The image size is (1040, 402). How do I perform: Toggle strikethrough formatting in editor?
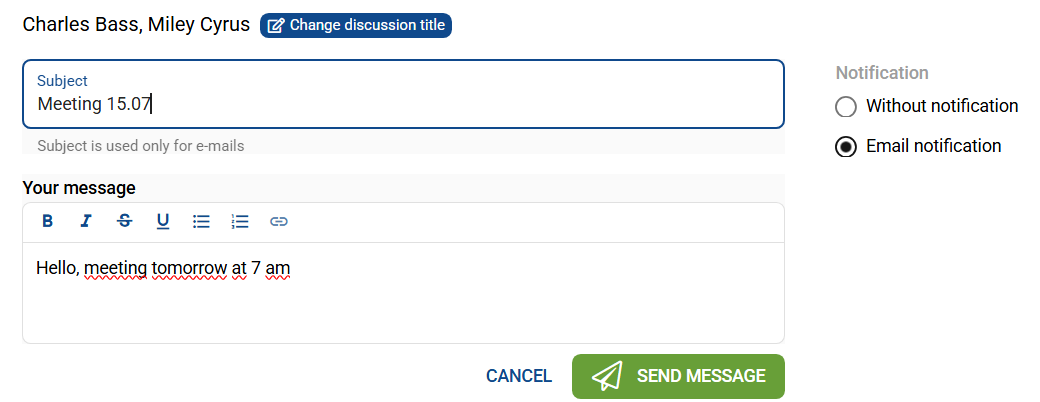click(x=124, y=221)
